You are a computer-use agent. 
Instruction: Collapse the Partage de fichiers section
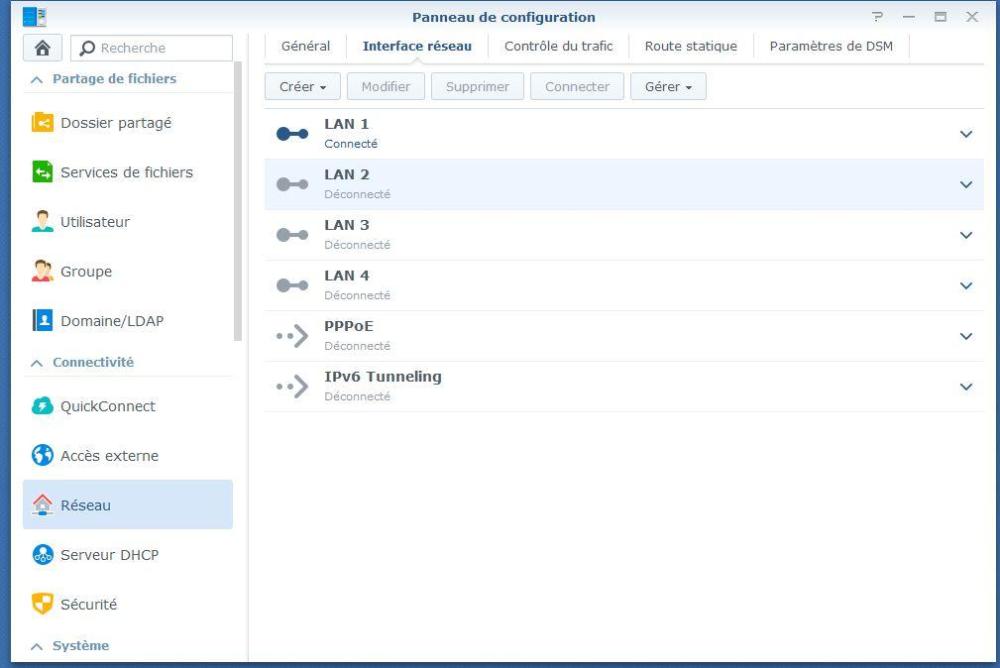click(x=37, y=79)
